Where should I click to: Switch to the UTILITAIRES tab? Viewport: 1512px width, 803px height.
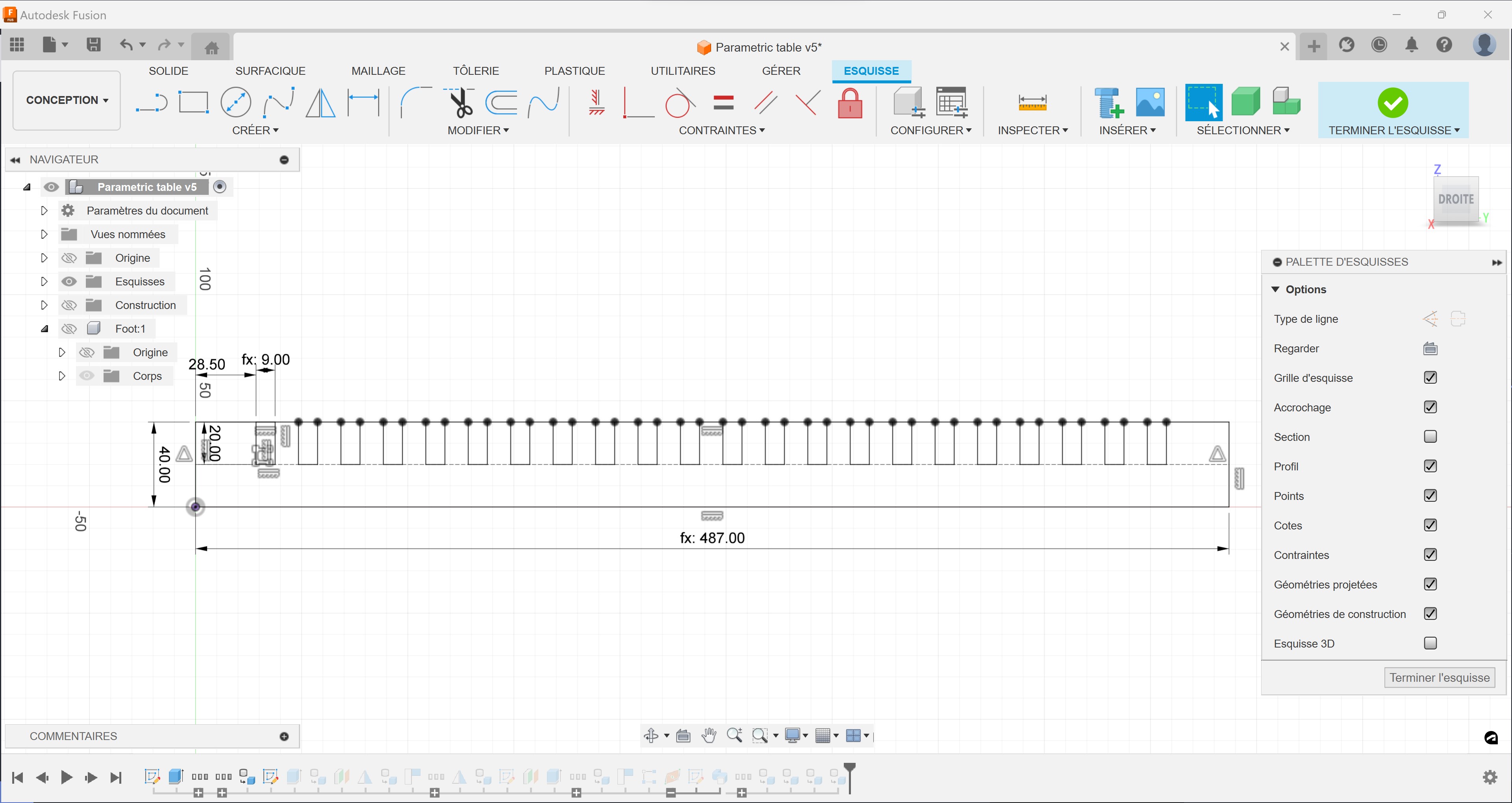pos(683,71)
